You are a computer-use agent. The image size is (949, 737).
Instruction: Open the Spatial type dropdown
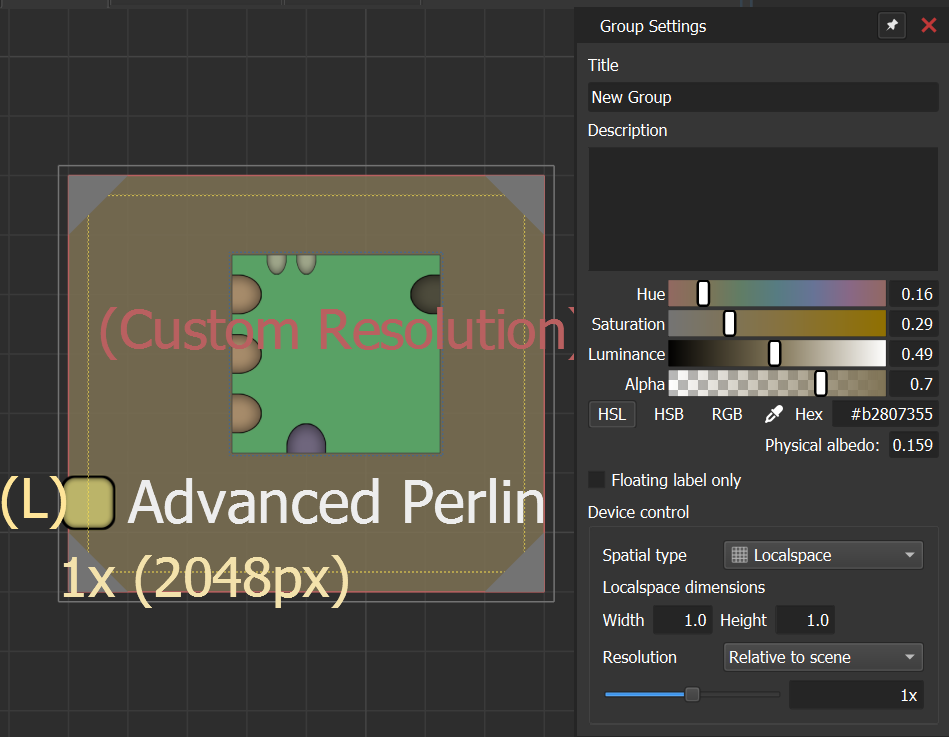coord(822,555)
